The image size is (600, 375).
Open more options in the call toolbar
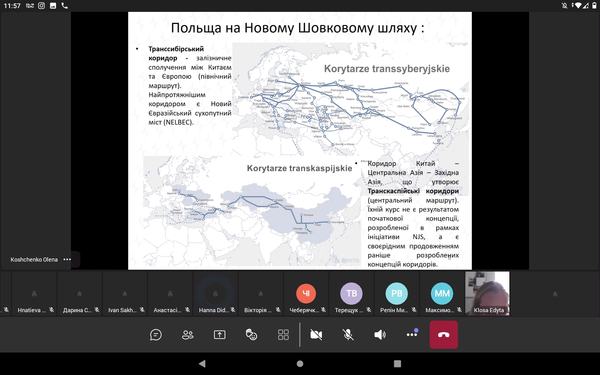[x=412, y=334]
